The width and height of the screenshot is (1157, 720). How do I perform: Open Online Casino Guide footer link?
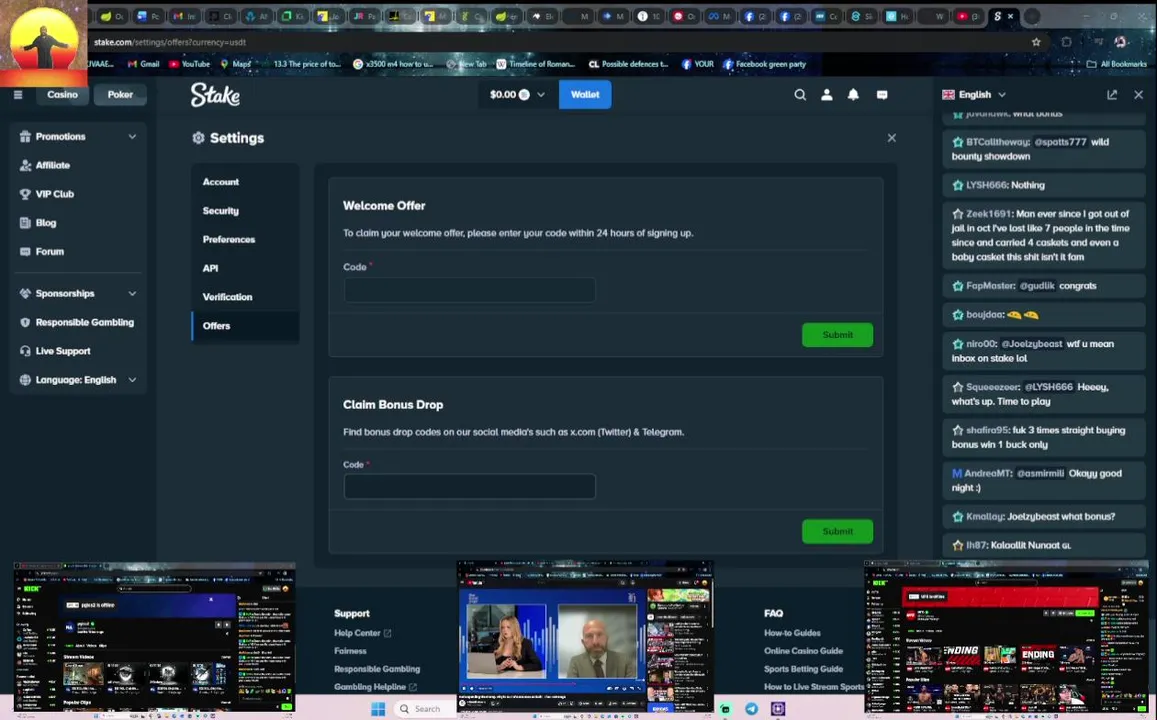(803, 651)
